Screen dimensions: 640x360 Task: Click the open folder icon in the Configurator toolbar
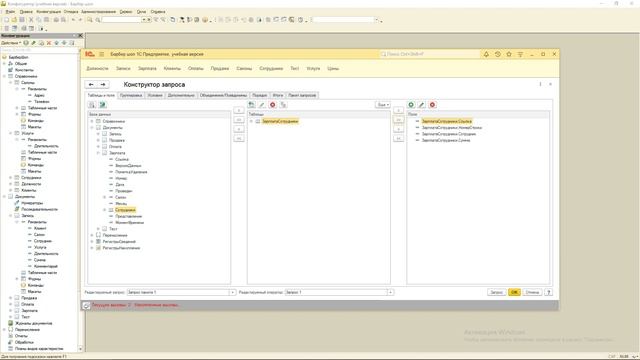[14, 20]
